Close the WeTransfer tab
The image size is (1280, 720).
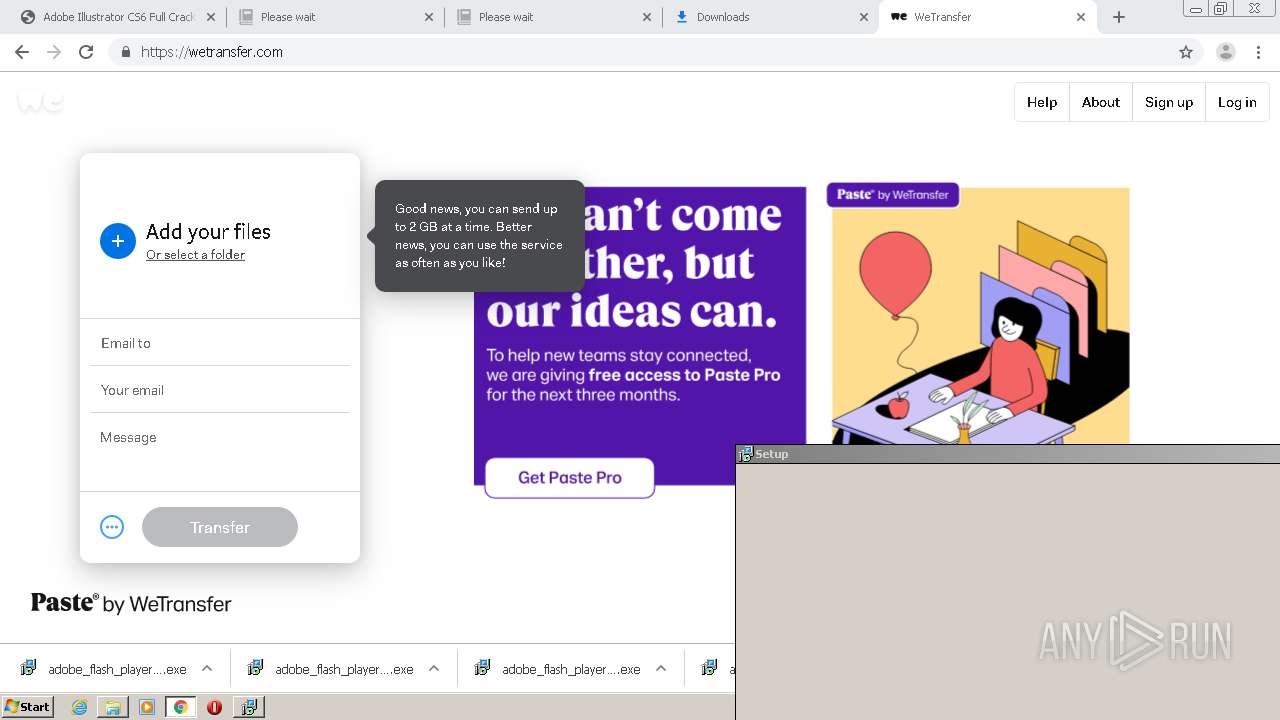click(1081, 17)
